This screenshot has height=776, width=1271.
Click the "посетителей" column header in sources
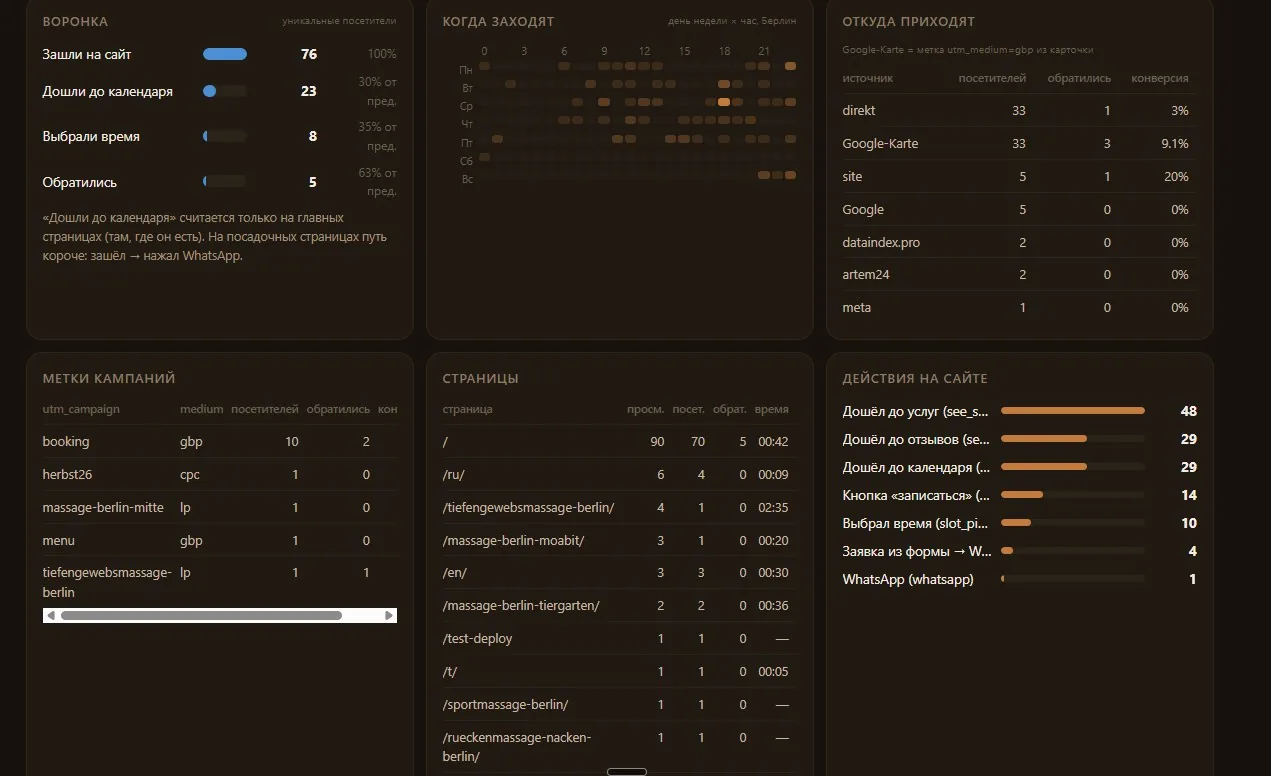pos(992,78)
